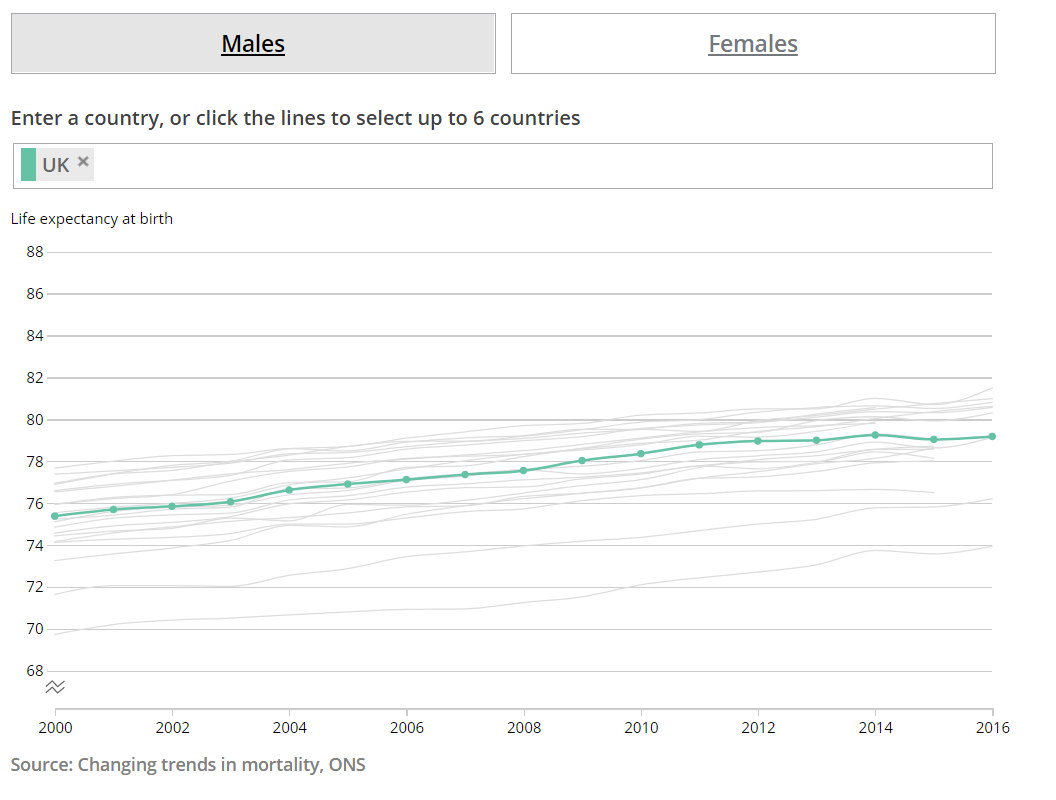Select the UK data point for 2015
1056x800 pixels.
[934, 440]
